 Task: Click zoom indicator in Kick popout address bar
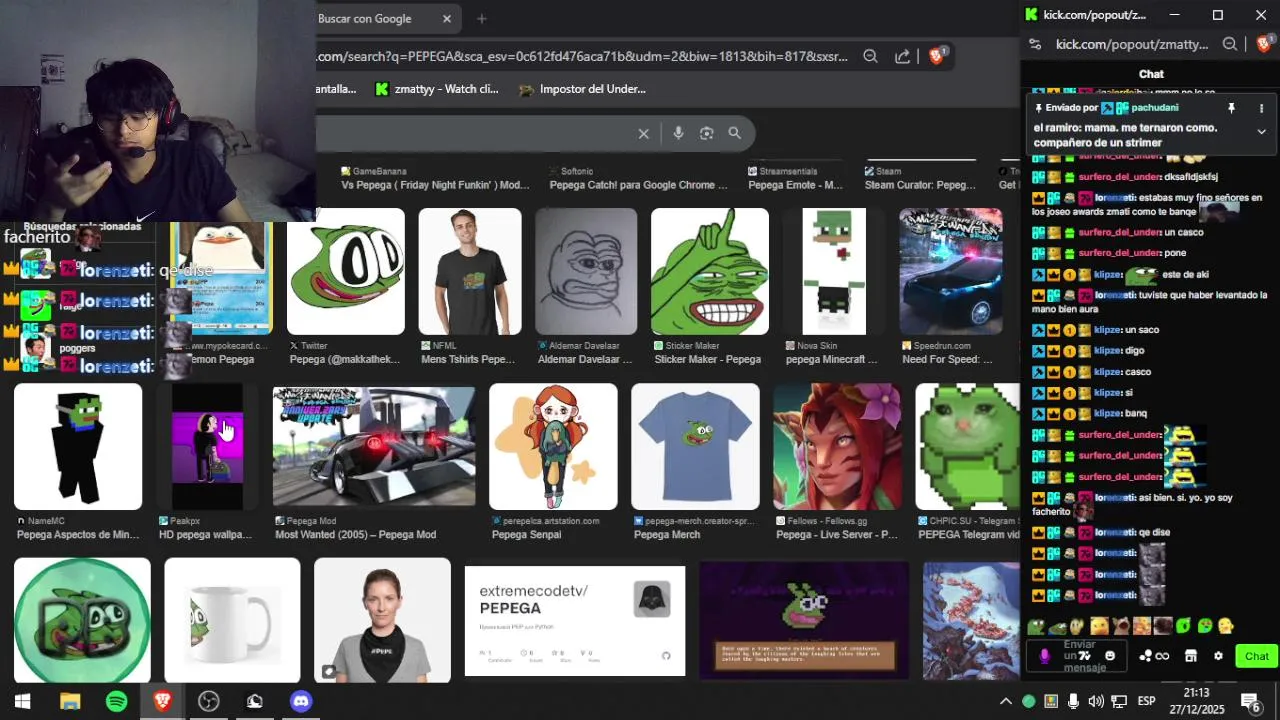[x=1230, y=44]
